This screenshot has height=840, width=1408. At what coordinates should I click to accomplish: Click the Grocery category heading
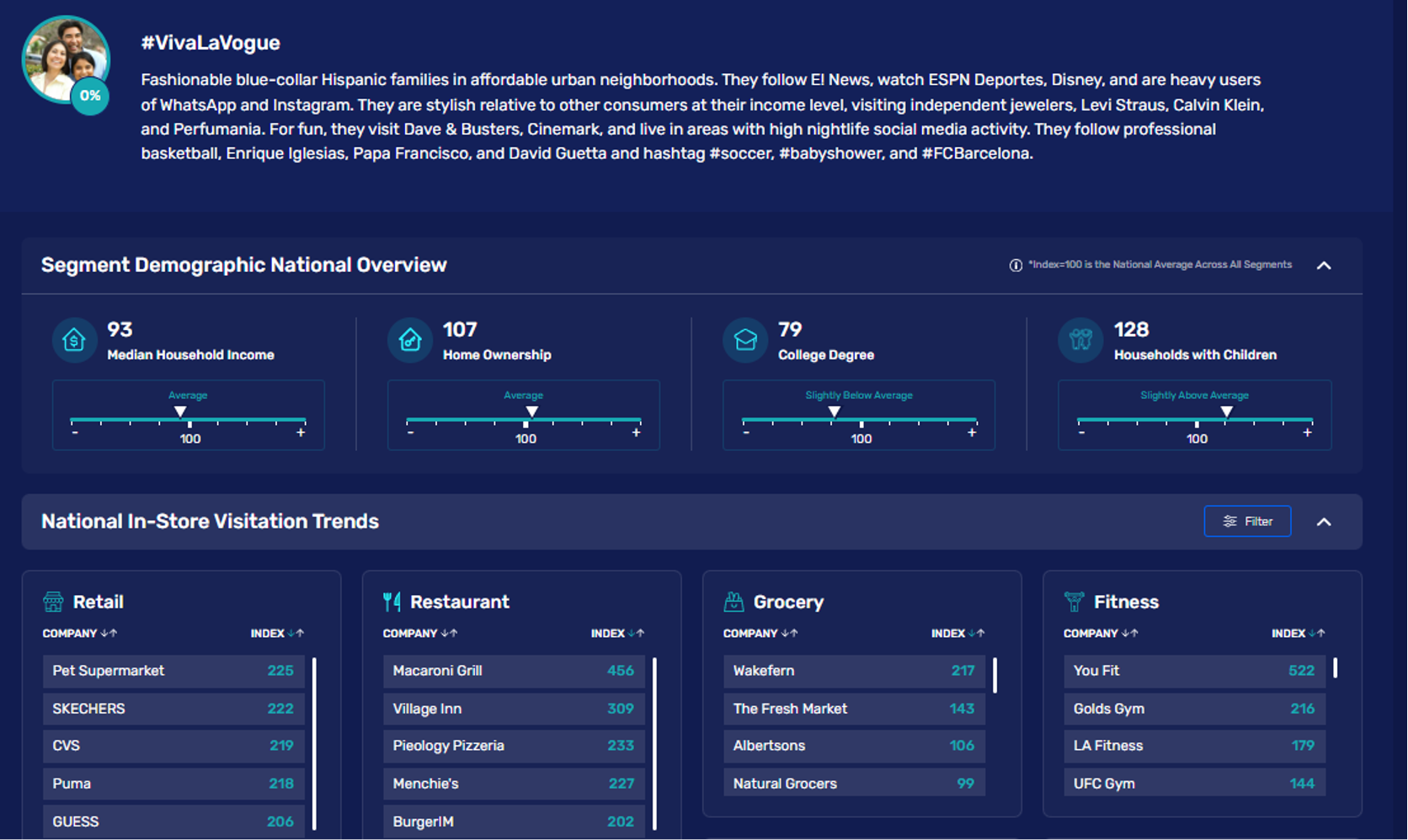[788, 602]
